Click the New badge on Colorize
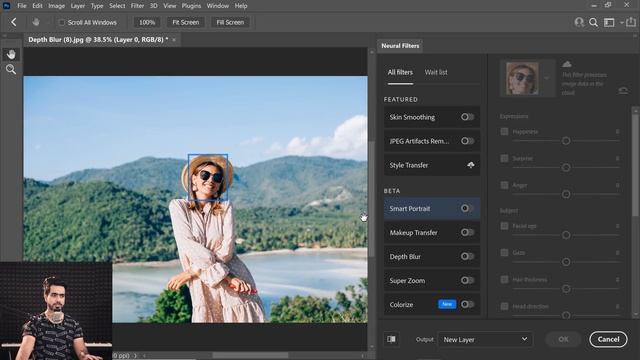The image size is (640, 360). click(447, 304)
